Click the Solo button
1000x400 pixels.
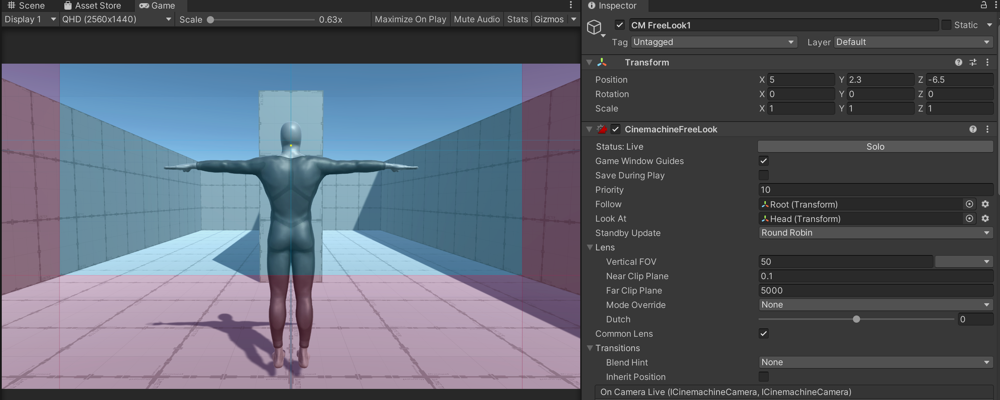[x=875, y=147]
